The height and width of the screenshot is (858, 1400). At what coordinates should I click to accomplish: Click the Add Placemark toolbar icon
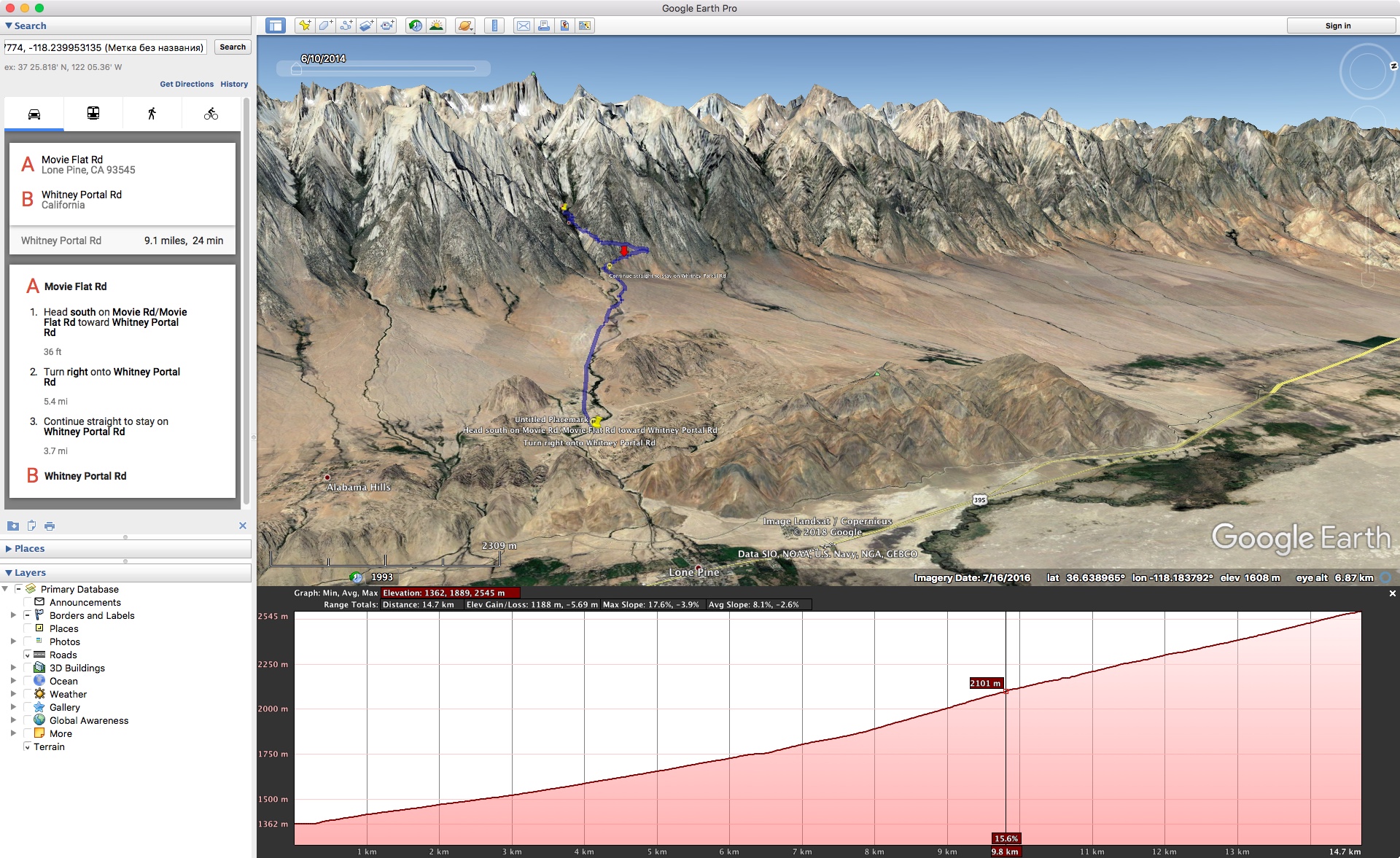[305, 26]
